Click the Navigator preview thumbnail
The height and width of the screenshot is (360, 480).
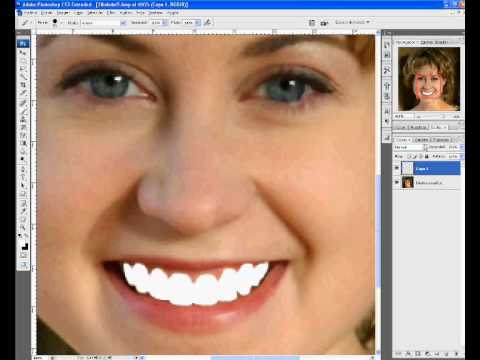(429, 79)
